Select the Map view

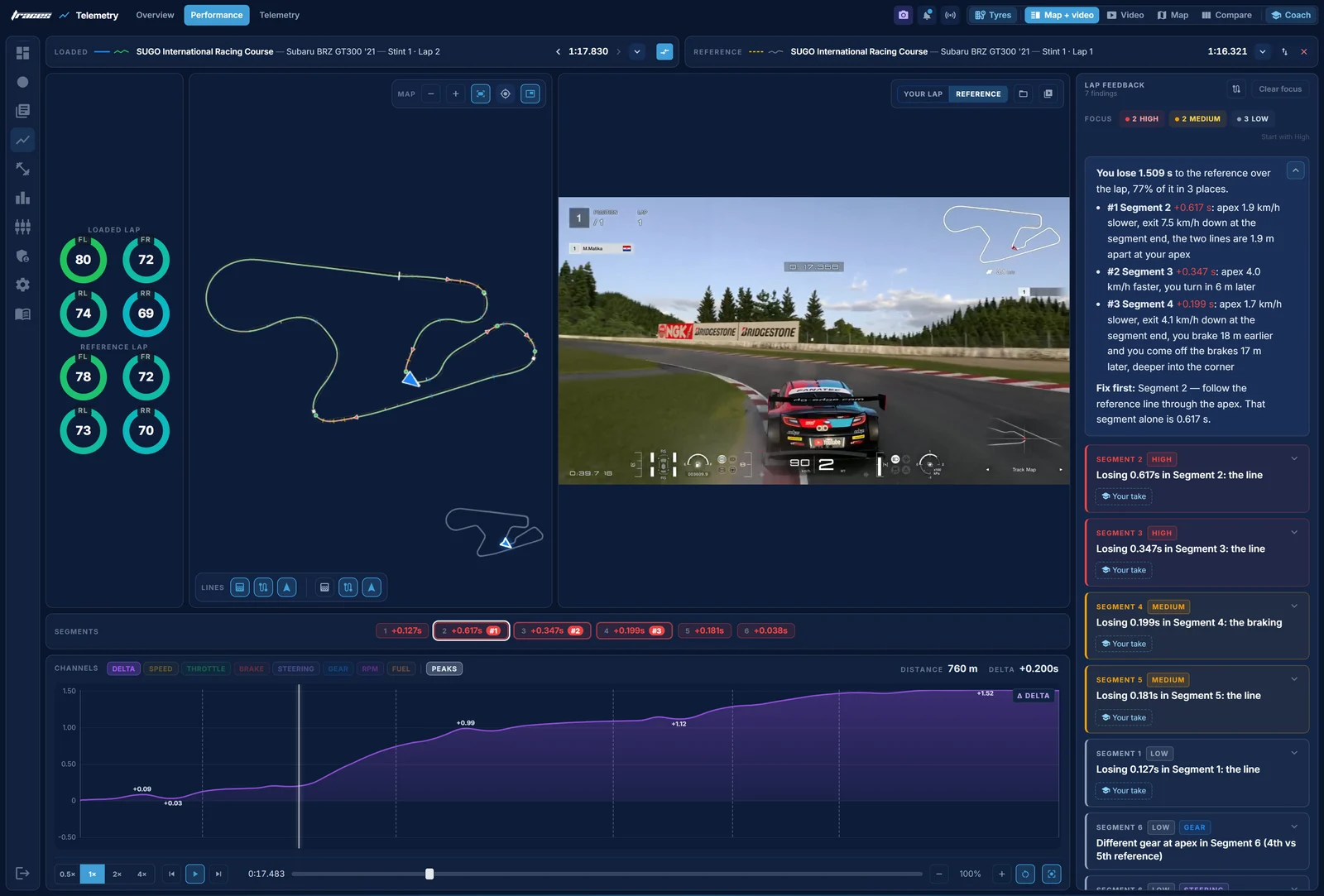(1173, 15)
